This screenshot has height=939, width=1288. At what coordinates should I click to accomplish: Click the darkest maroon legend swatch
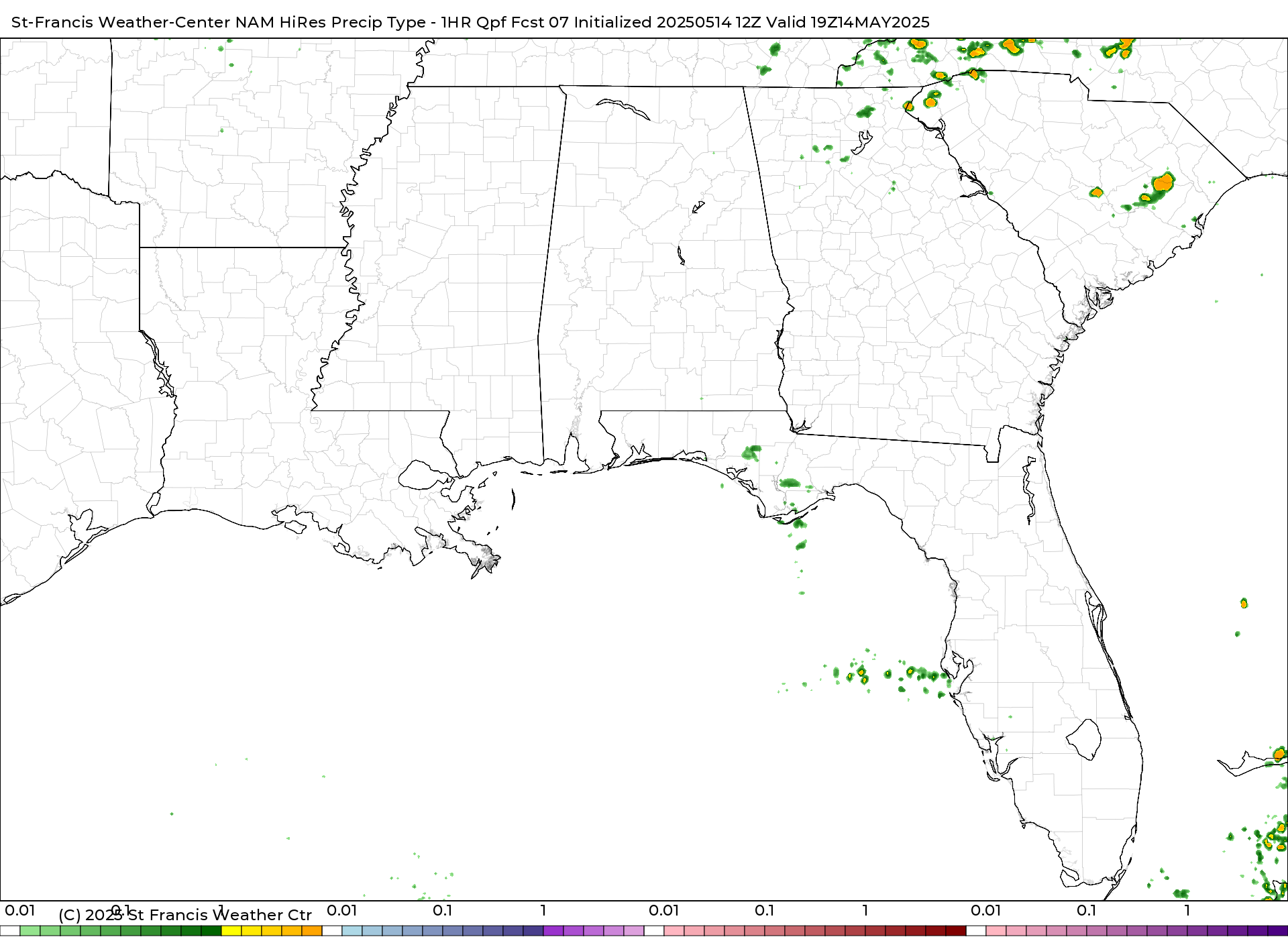(956, 931)
